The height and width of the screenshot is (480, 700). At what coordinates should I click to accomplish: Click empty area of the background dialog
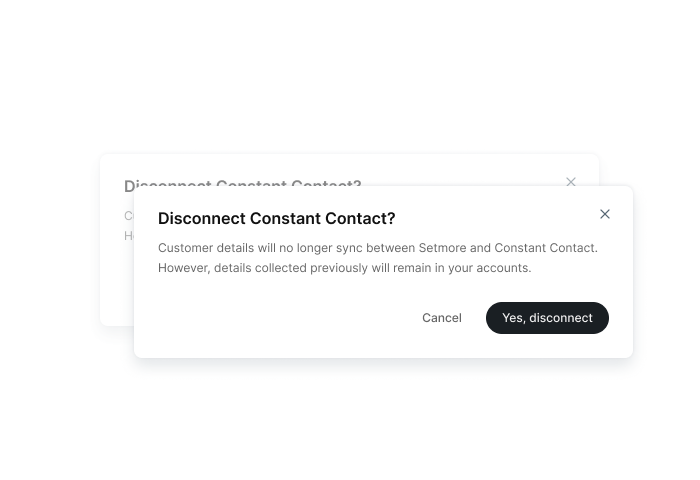pyautogui.click(x=117, y=281)
